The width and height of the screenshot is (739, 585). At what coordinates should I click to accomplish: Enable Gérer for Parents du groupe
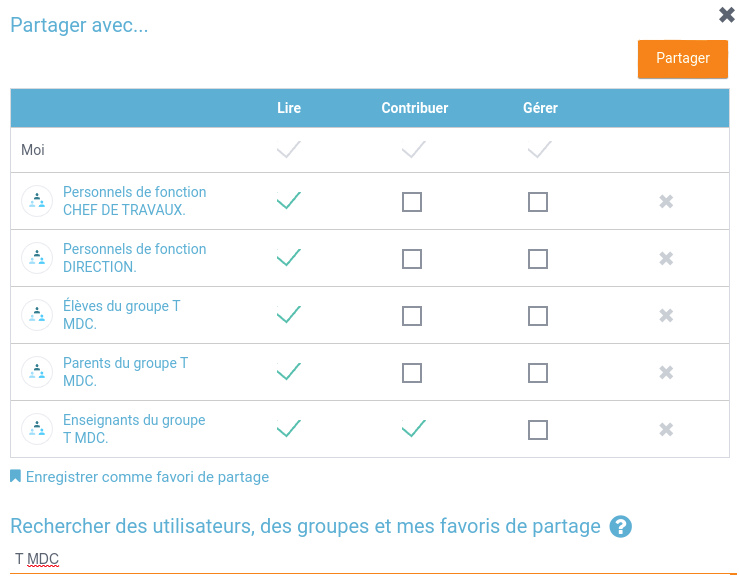[538, 373]
